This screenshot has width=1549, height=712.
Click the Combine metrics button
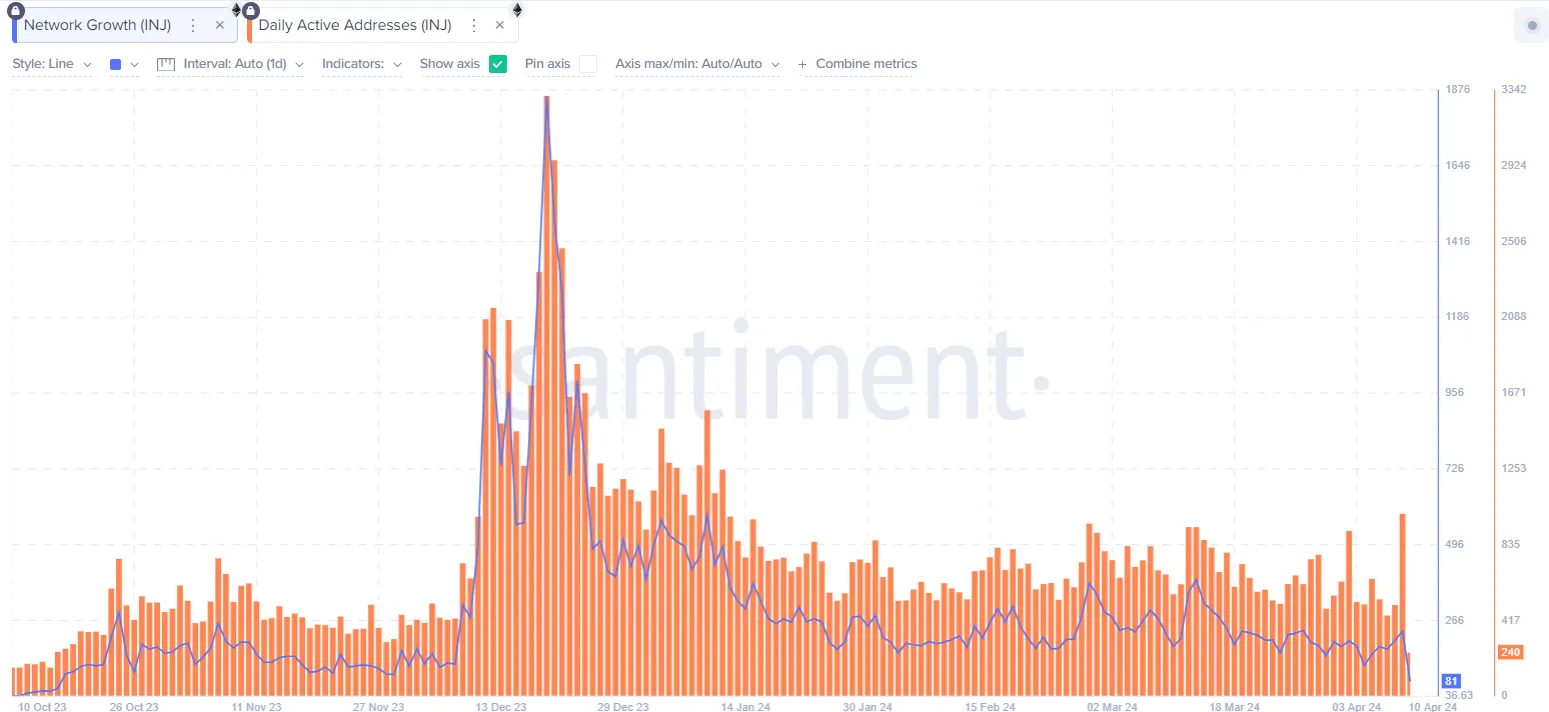click(857, 64)
